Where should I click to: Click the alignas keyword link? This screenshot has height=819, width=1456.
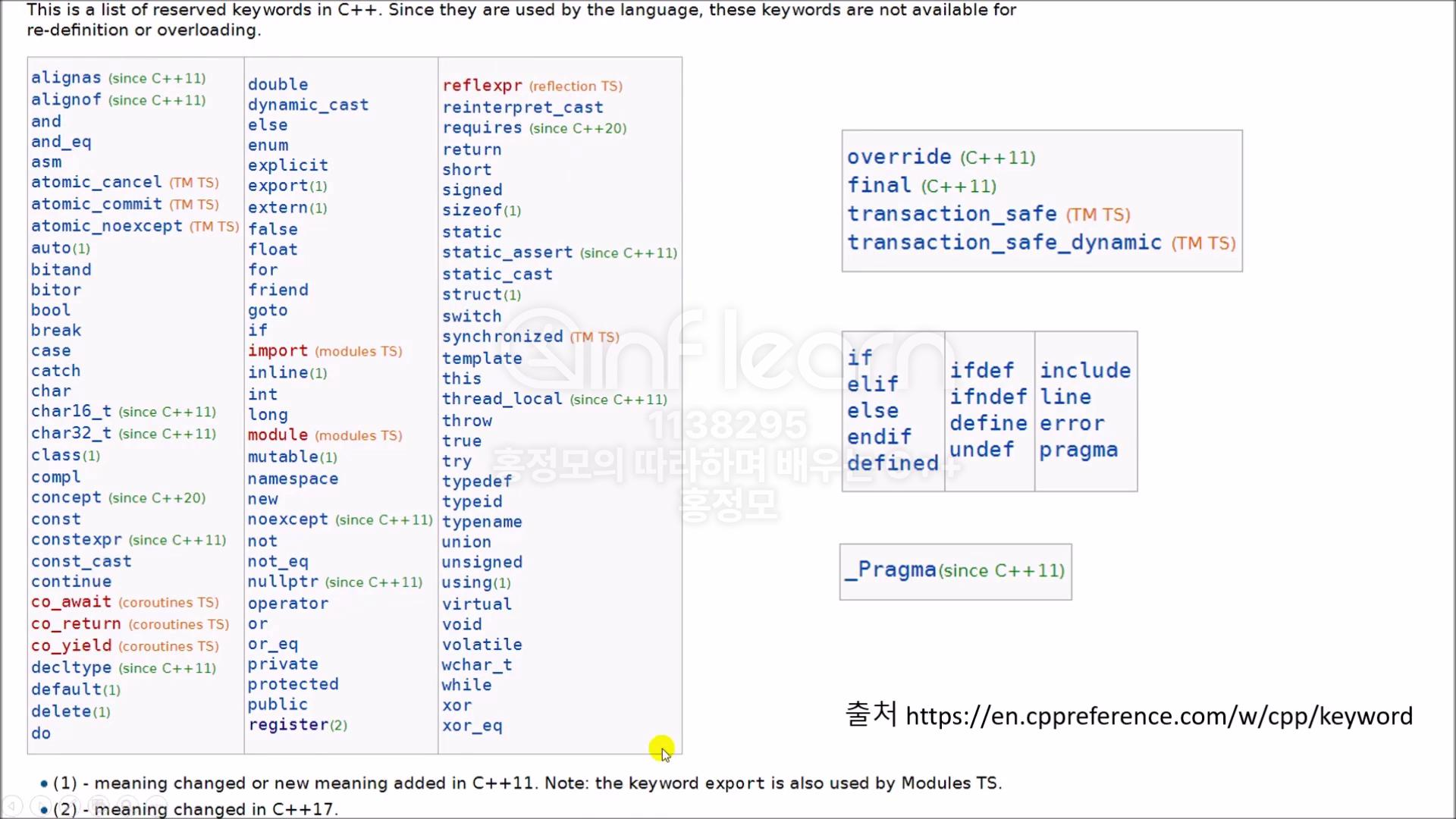[x=66, y=77]
